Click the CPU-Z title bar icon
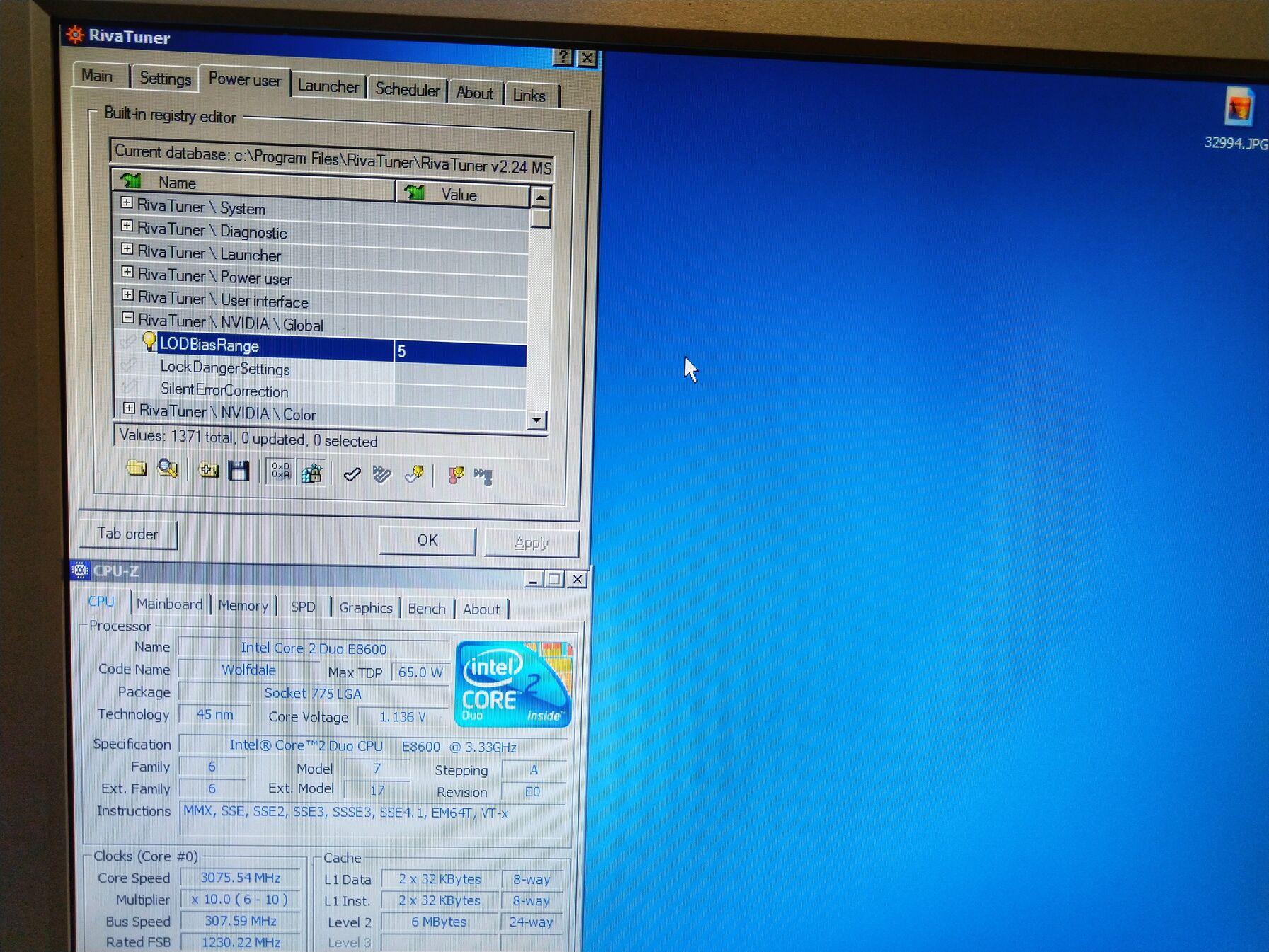The image size is (1269, 952). pyautogui.click(x=81, y=570)
